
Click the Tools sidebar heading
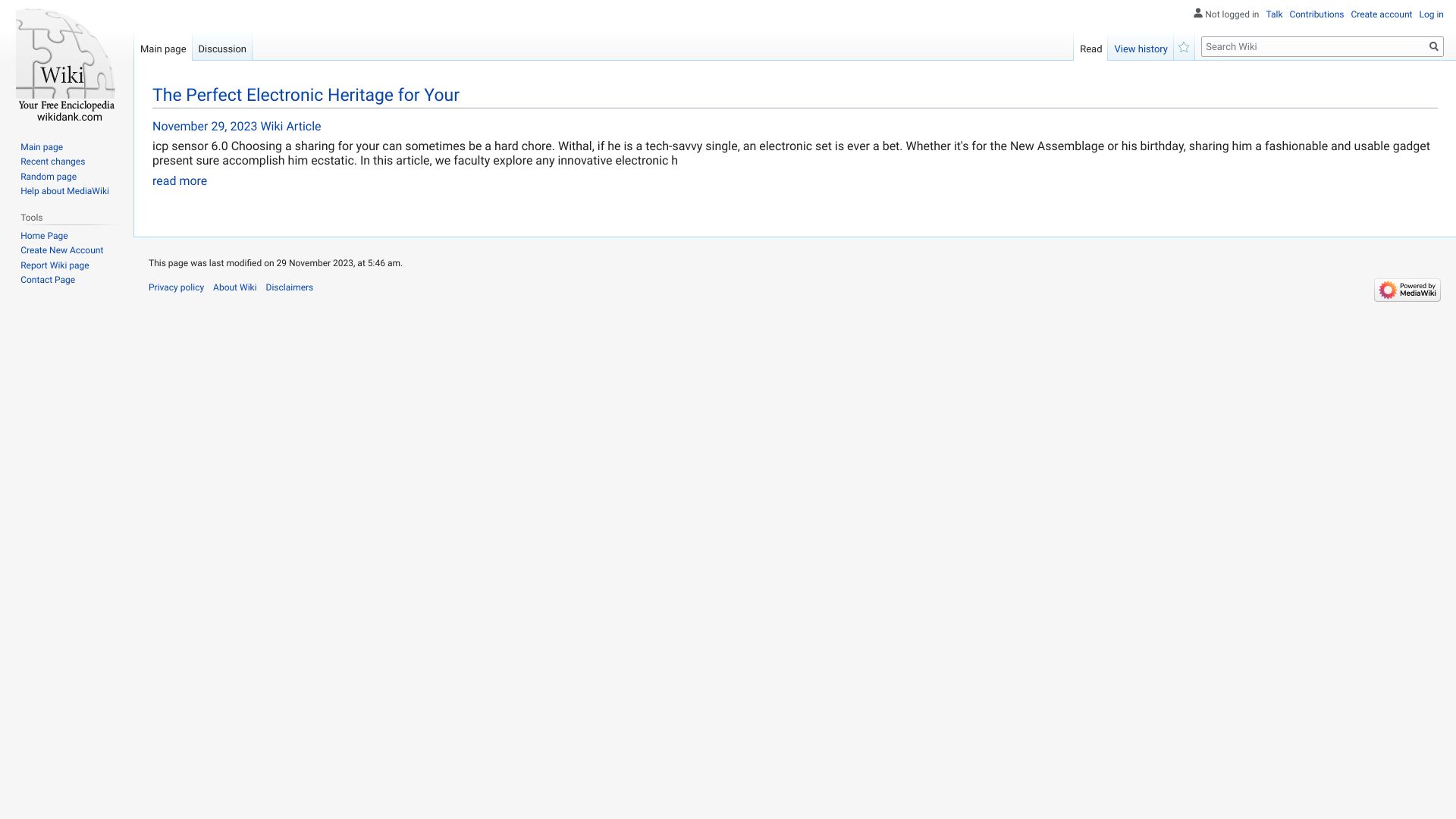pyautogui.click(x=32, y=218)
